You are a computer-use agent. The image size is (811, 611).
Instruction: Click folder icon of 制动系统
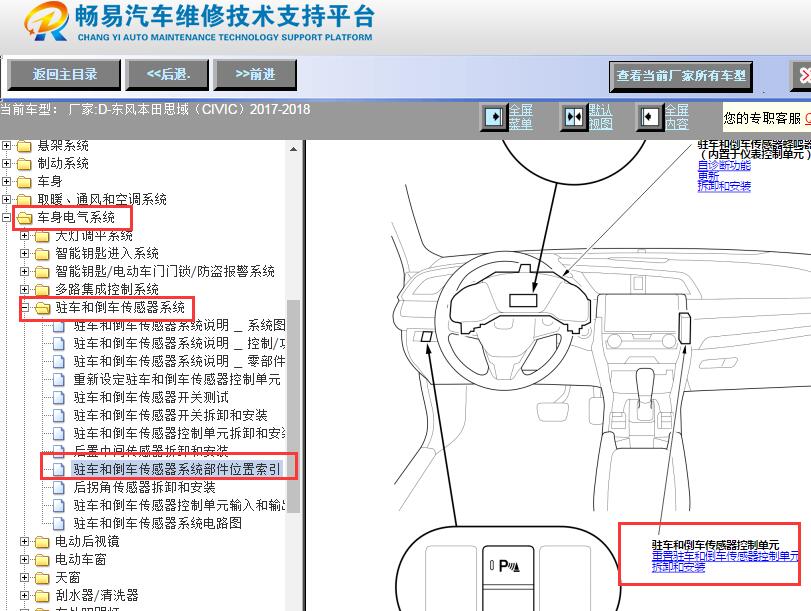click(x=24, y=164)
